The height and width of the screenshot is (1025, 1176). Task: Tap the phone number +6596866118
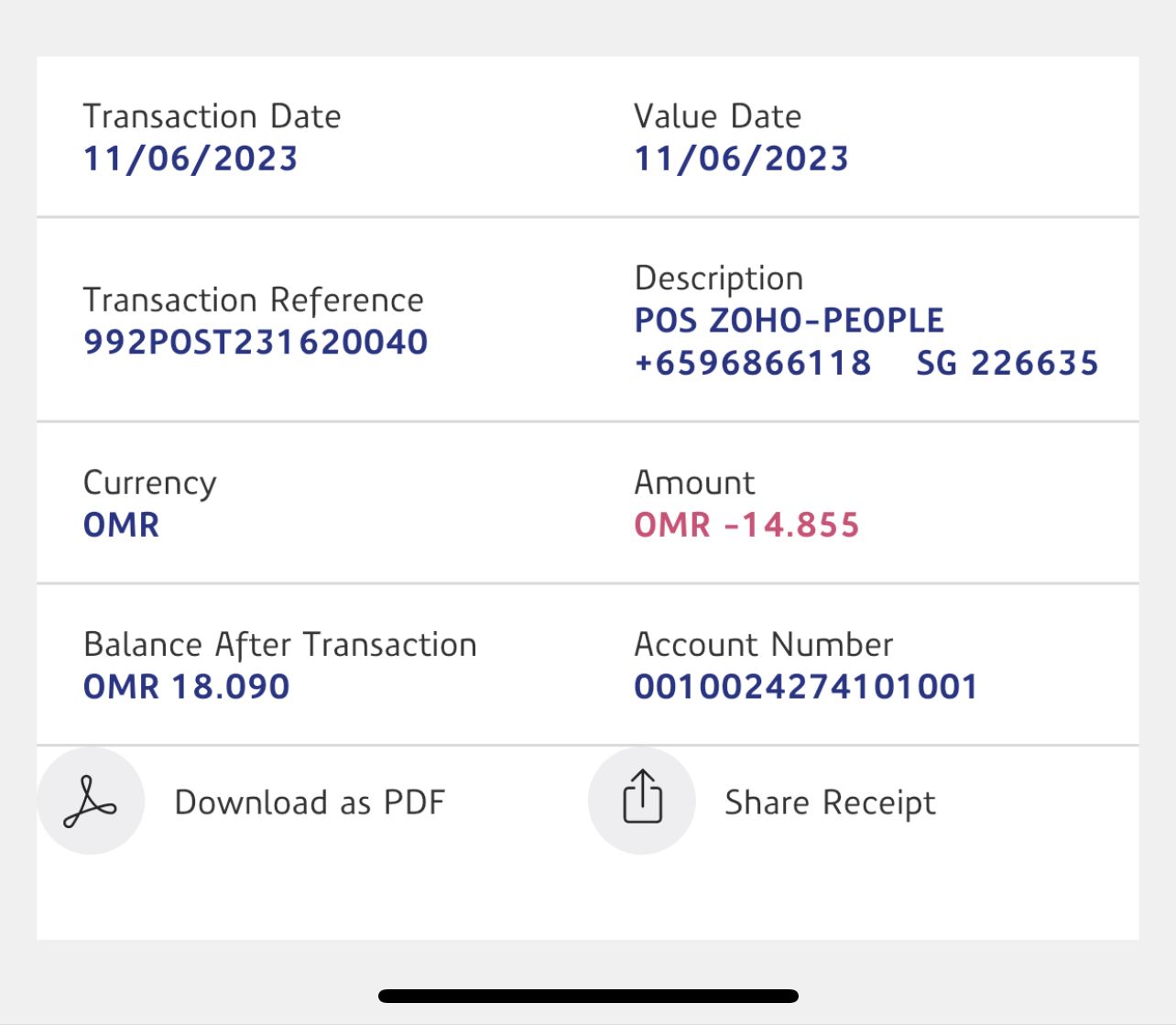[753, 364]
